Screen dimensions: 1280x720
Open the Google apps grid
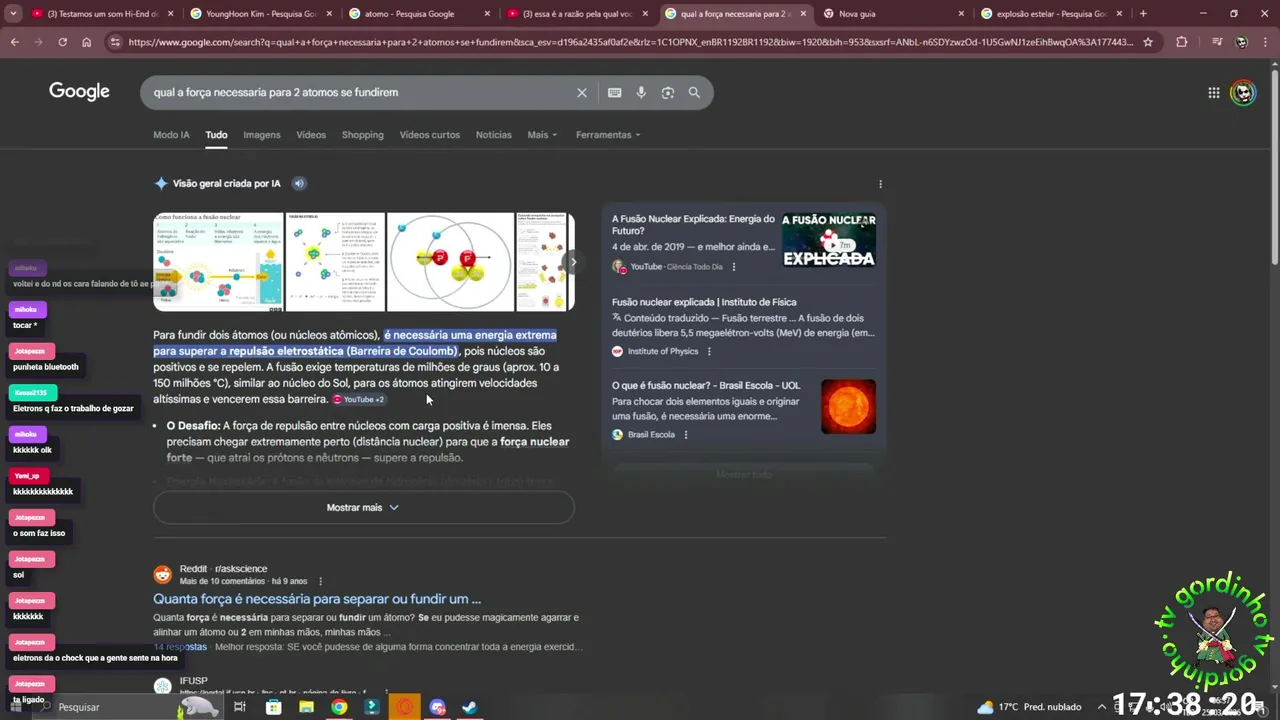(1214, 92)
